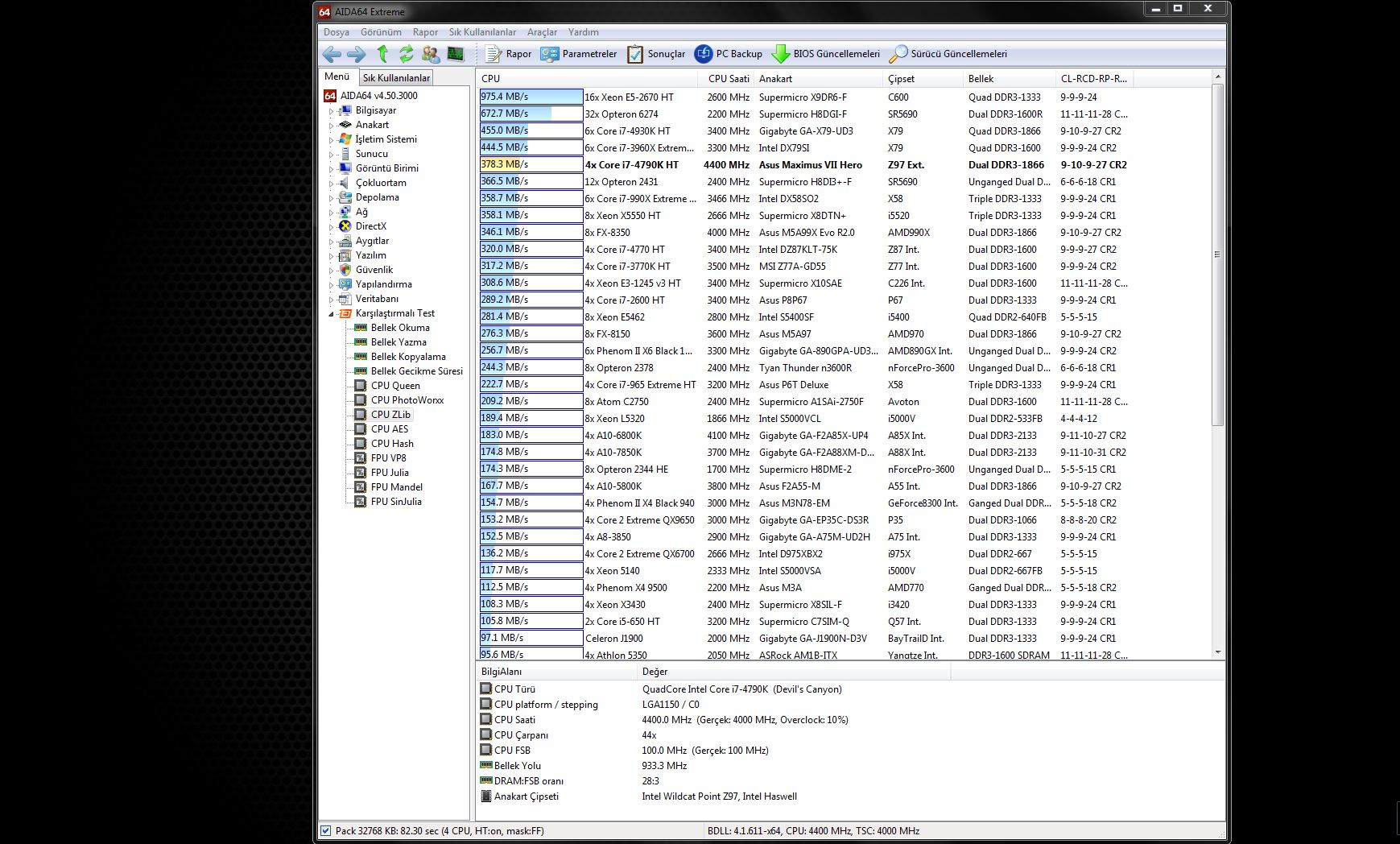Open the Rapor report tool

point(508,54)
